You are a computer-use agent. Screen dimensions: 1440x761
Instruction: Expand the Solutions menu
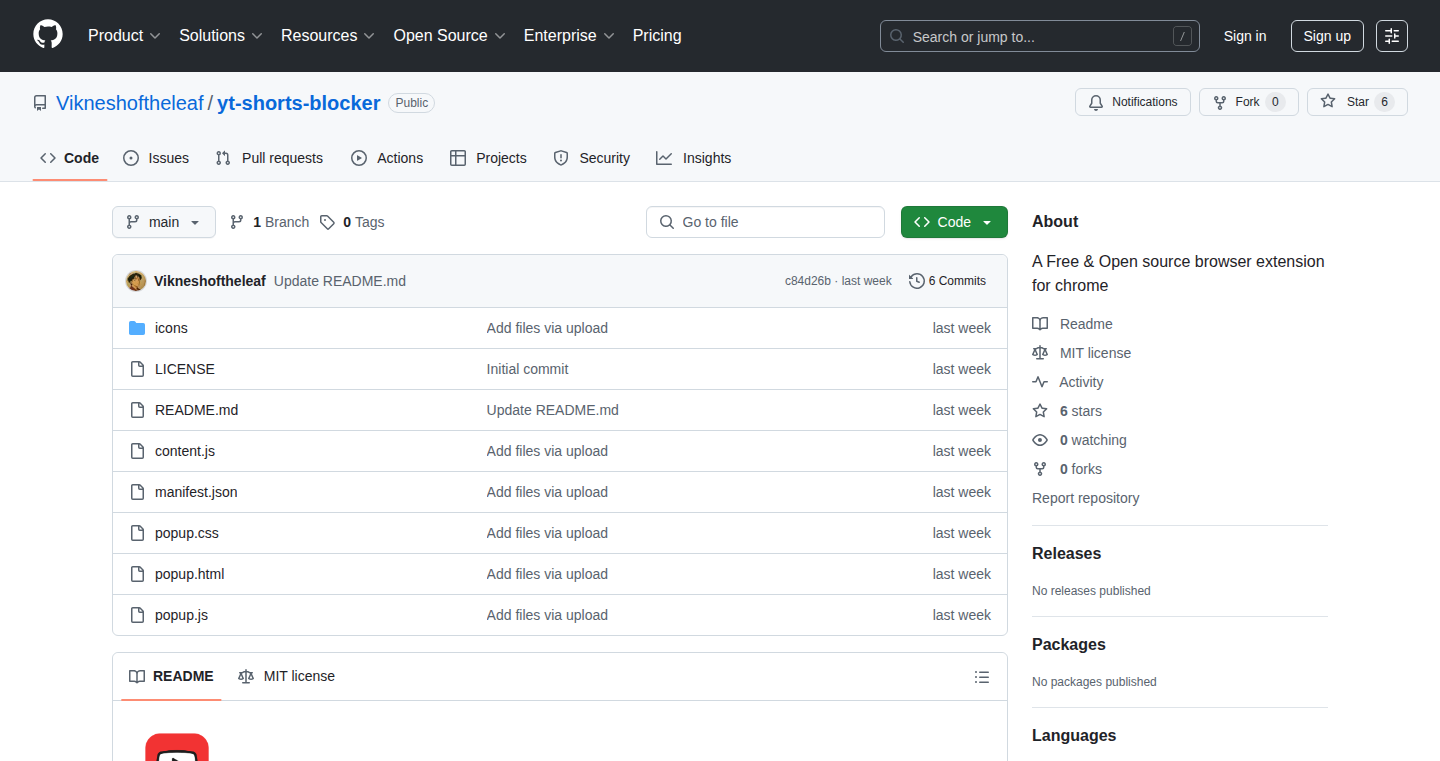point(221,35)
